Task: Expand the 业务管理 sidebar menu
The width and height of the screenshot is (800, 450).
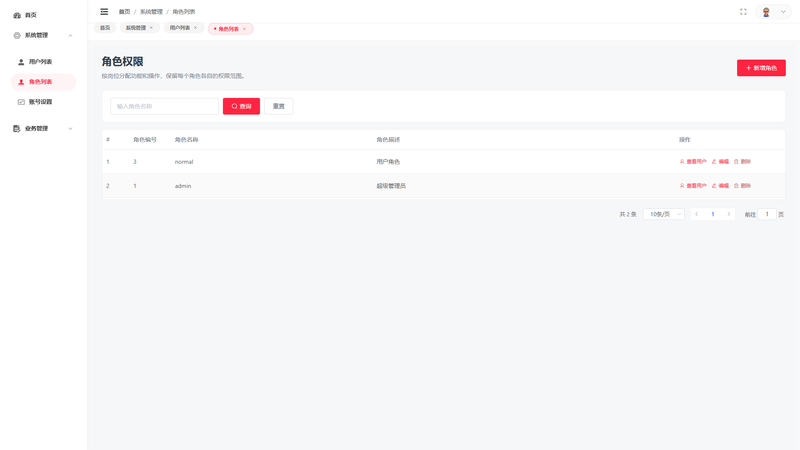Action: coord(44,129)
